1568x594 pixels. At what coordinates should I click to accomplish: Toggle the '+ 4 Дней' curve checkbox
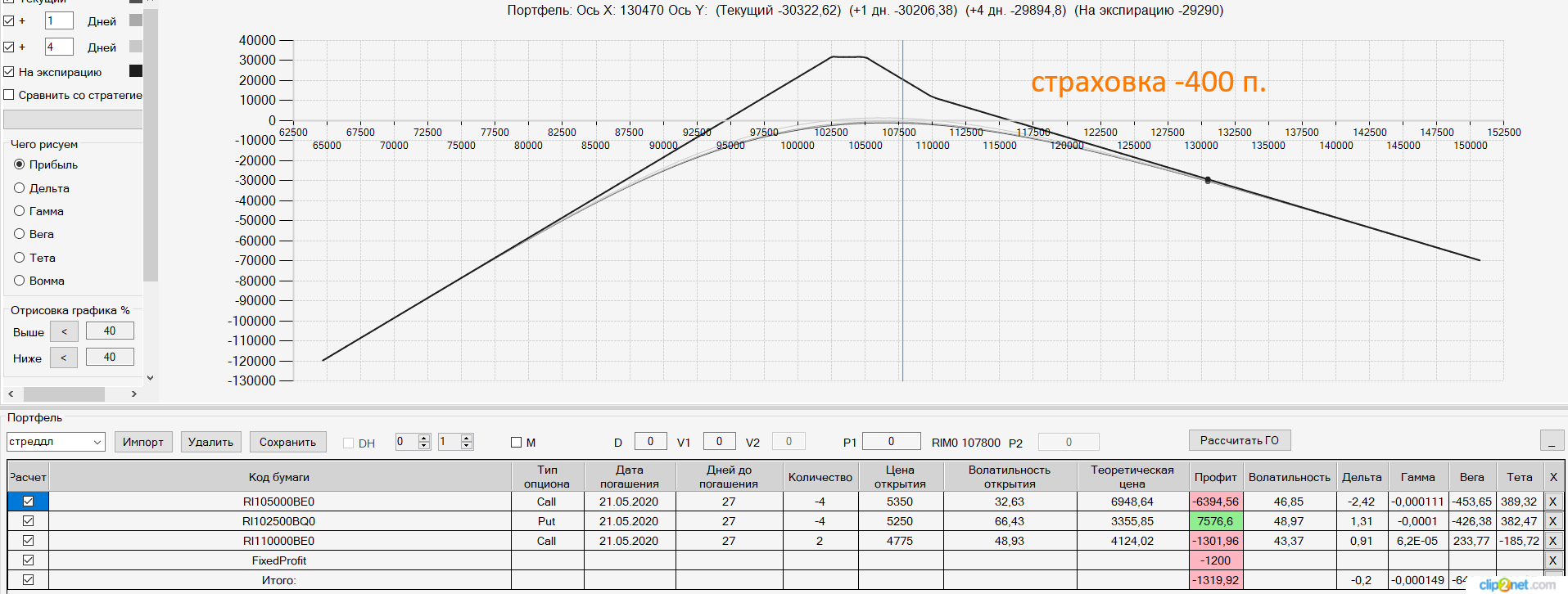[x=9, y=47]
